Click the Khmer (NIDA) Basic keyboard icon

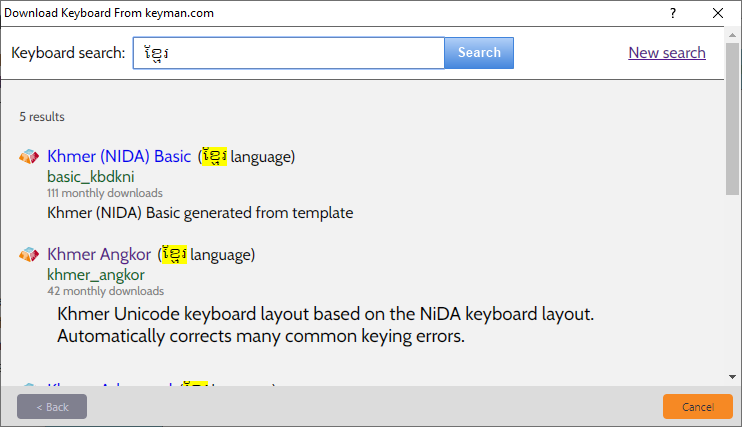[29, 156]
